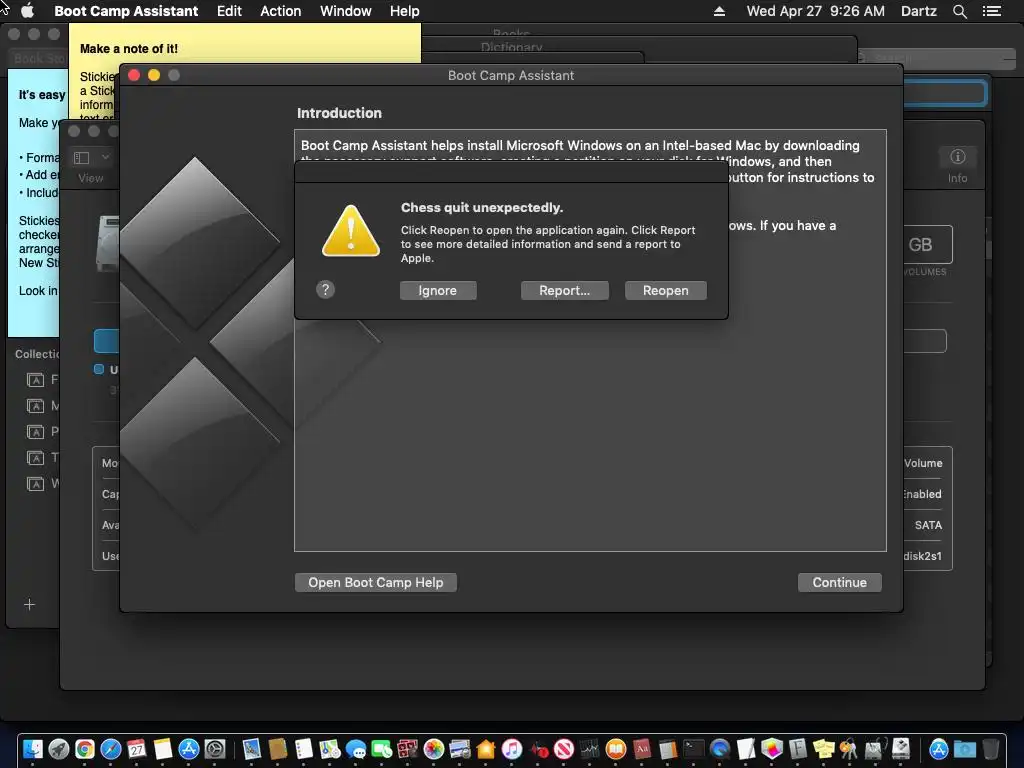Open Keychain Access from the Dock

point(849,748)
